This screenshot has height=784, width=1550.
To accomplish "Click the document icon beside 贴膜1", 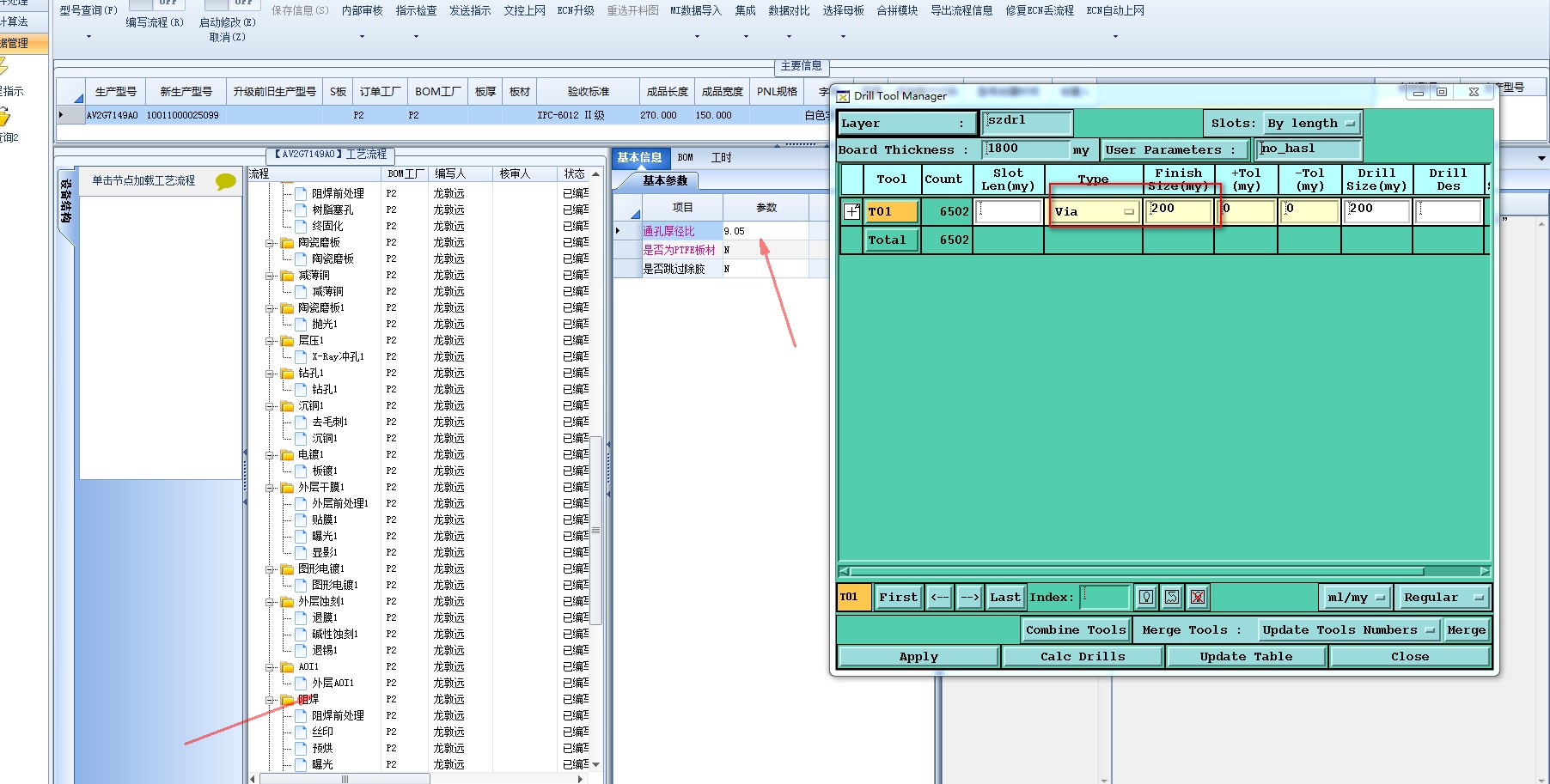I will [x=301, y=520].
